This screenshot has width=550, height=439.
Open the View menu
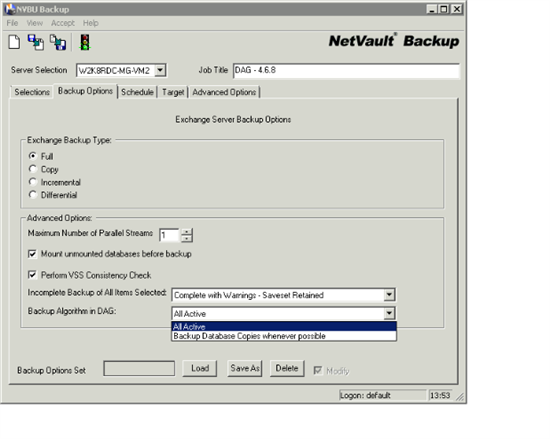click(x=35, y=23)
